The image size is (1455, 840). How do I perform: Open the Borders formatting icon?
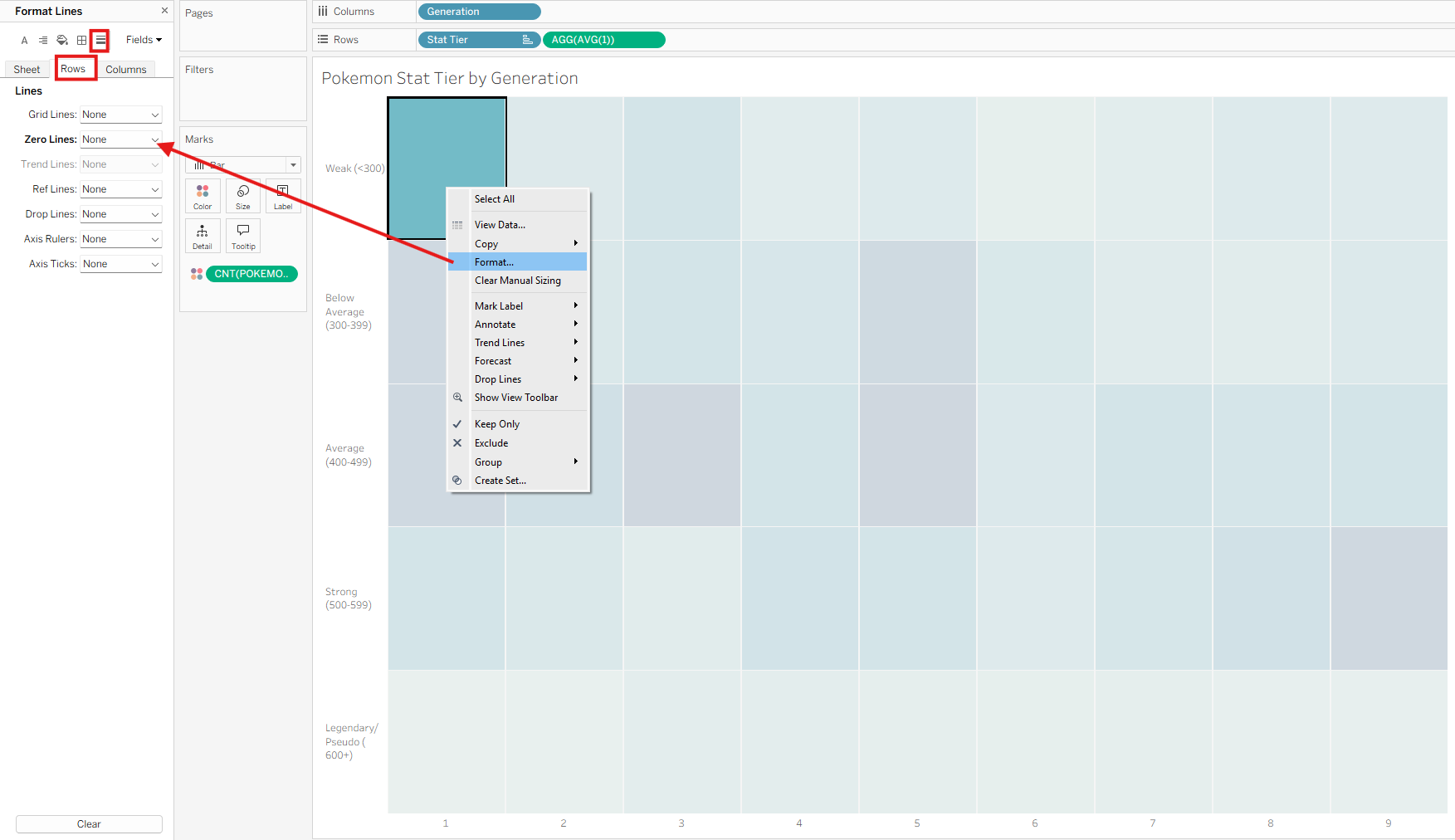(81, 40)
